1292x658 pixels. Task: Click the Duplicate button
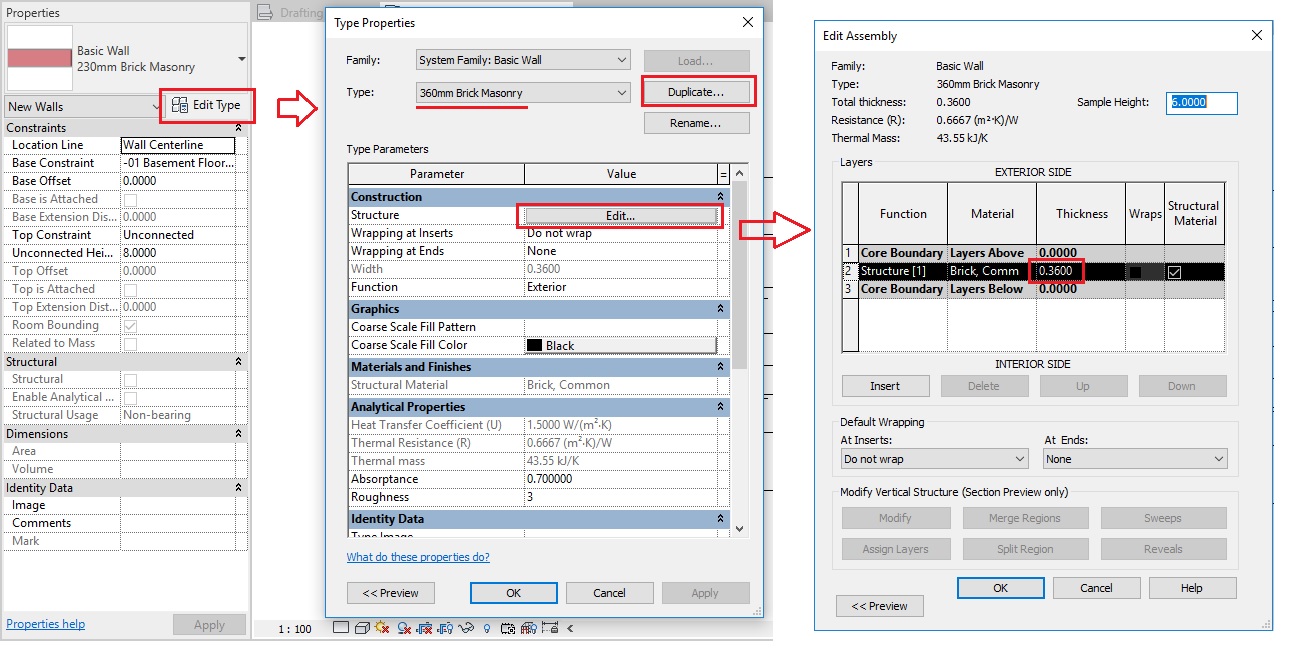pos(695,92)
